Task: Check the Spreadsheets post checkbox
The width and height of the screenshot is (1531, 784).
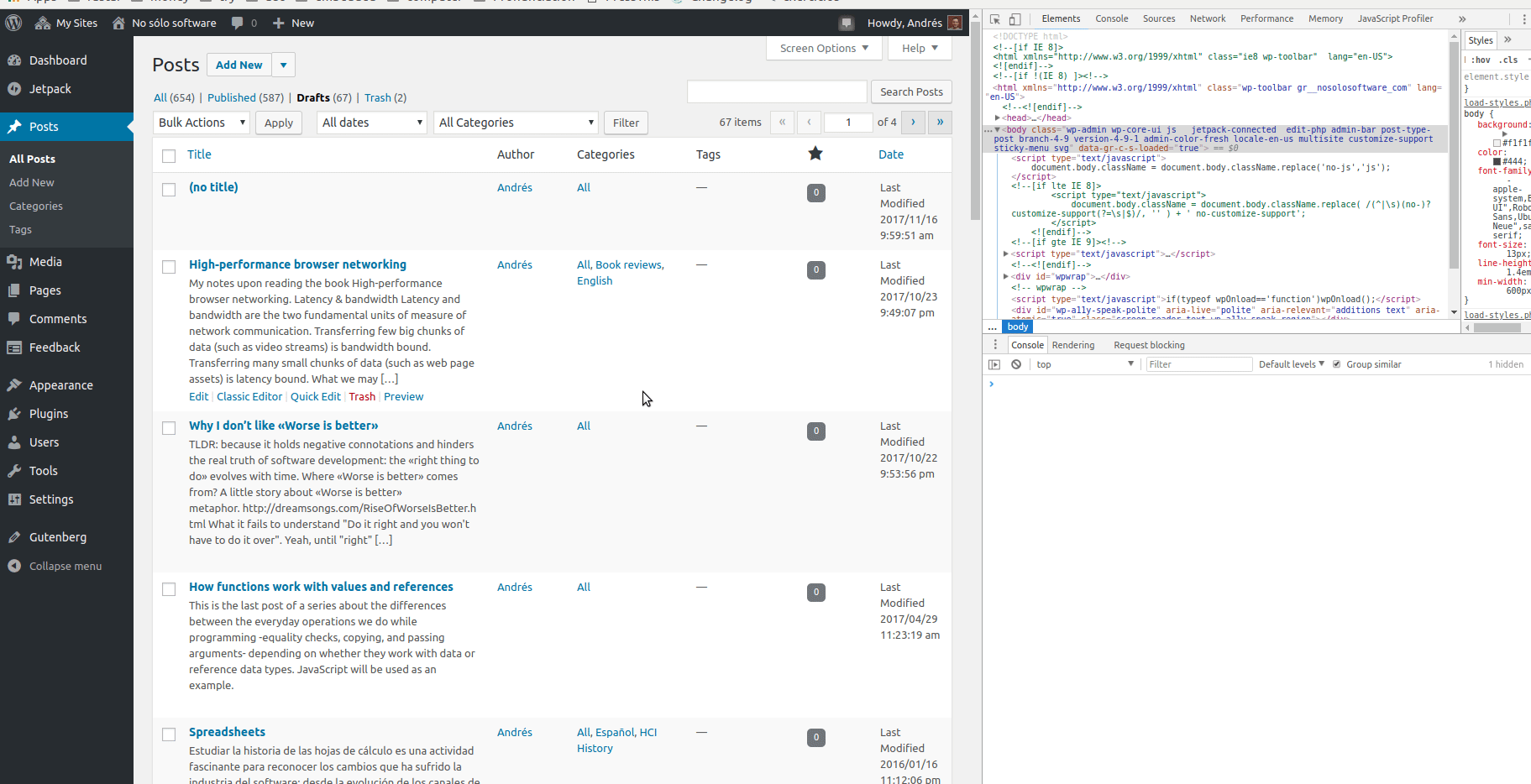Action: point(169,734)
